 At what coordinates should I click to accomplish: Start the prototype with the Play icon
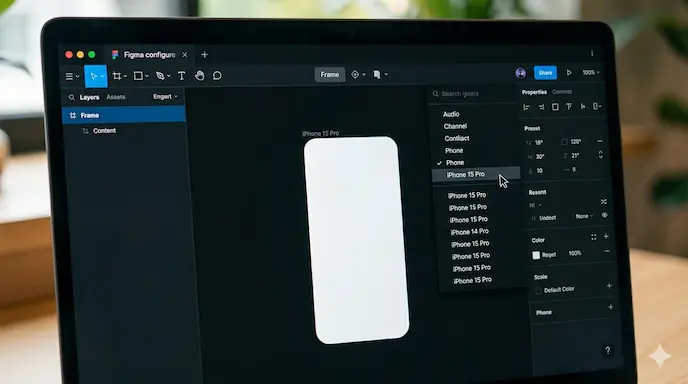pos(569,72)
